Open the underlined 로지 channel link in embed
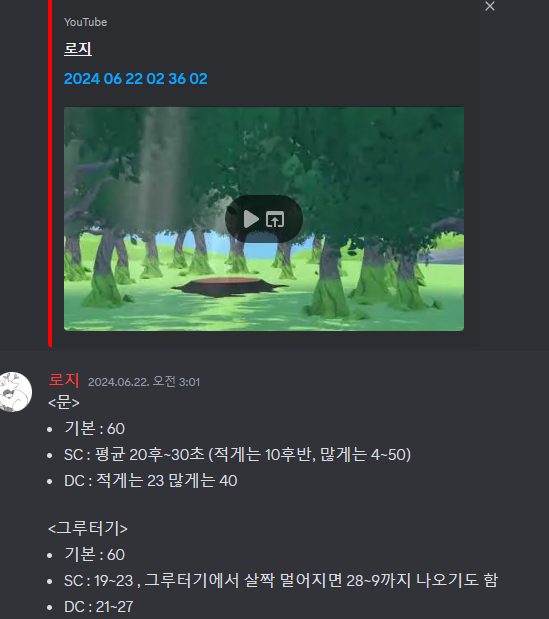549x619 pixels. pyautogui.click(x=78, y=49)
